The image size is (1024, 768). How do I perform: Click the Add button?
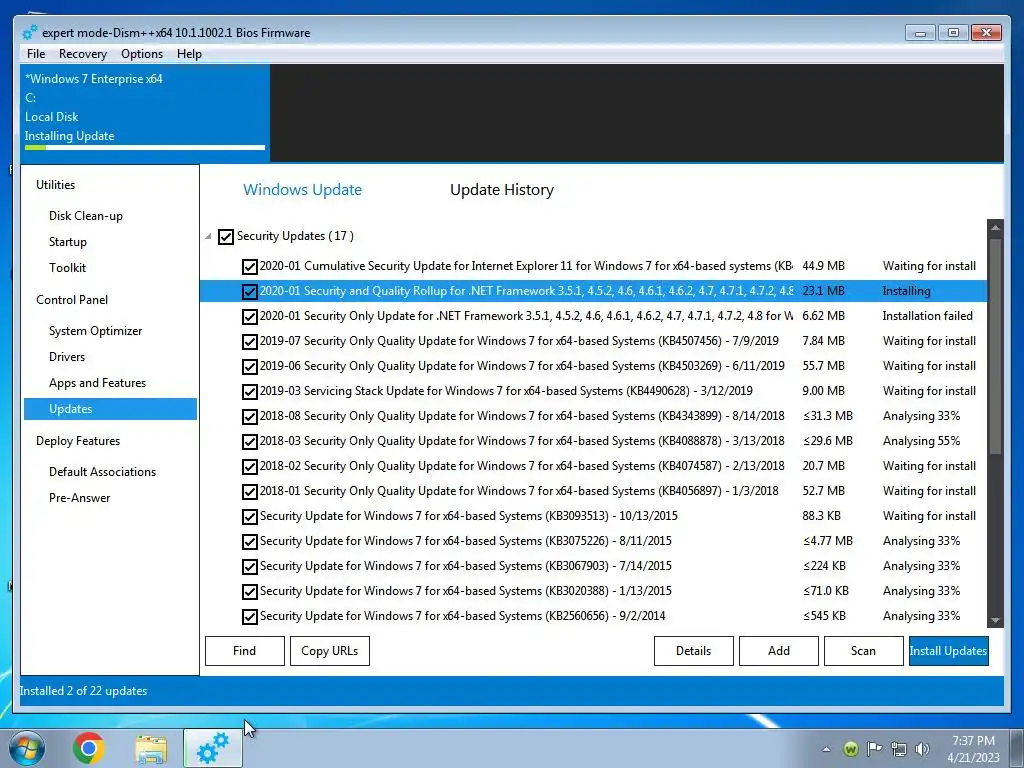(x=778, y=650)
